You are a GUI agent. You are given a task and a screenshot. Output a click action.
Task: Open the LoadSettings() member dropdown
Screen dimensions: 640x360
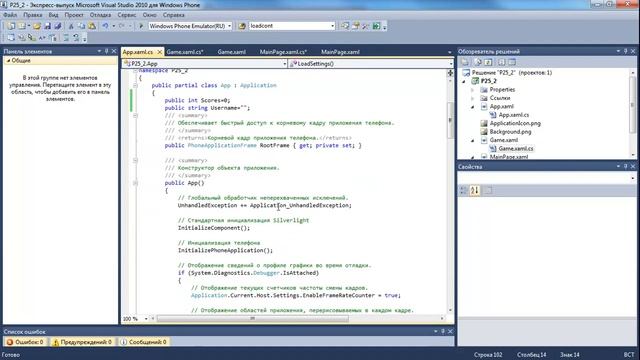pyautogui.click(x=451, y=64)
